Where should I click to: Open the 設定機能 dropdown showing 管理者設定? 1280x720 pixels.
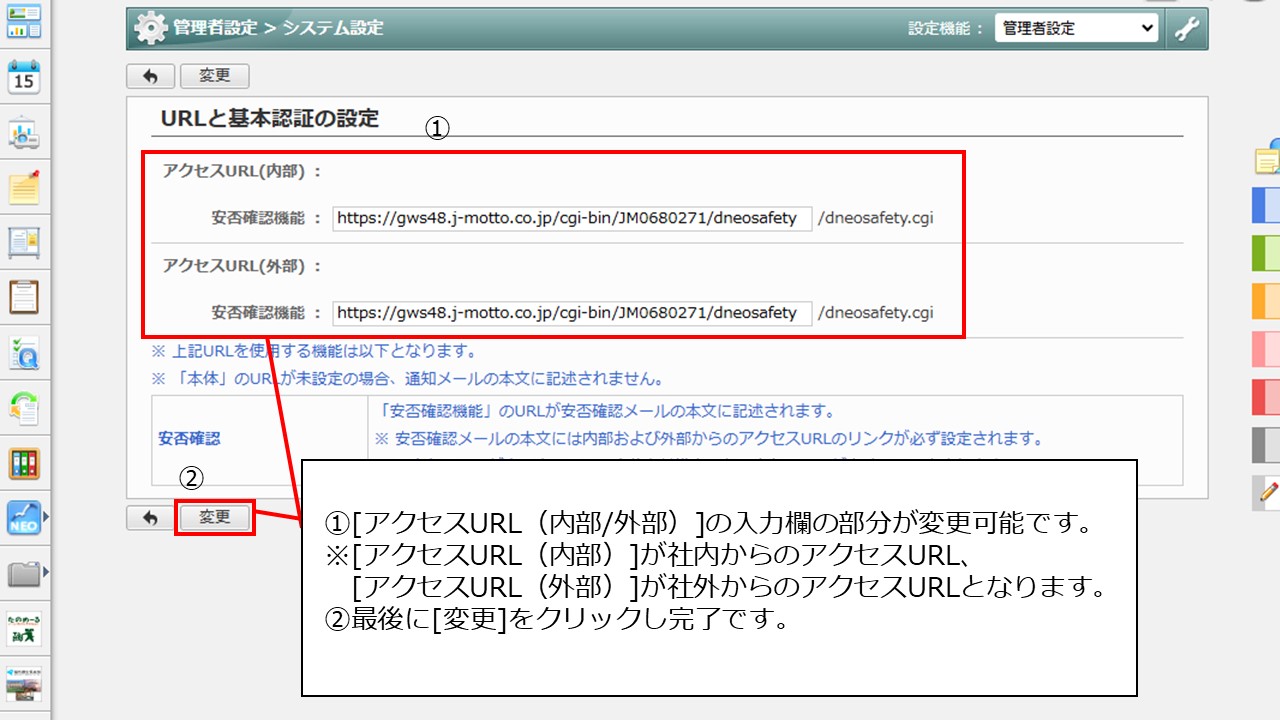click(x=1076, y=29)
